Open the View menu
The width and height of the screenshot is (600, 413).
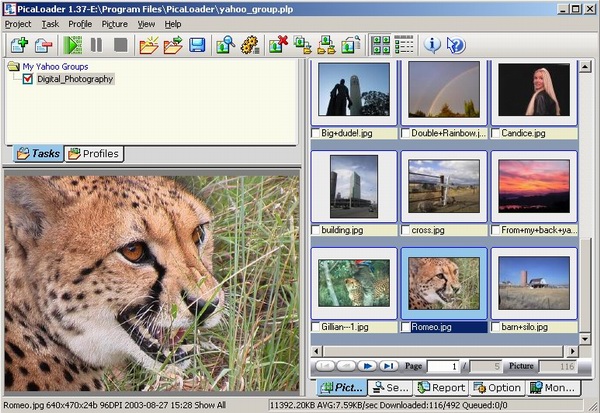pos(146,24)
